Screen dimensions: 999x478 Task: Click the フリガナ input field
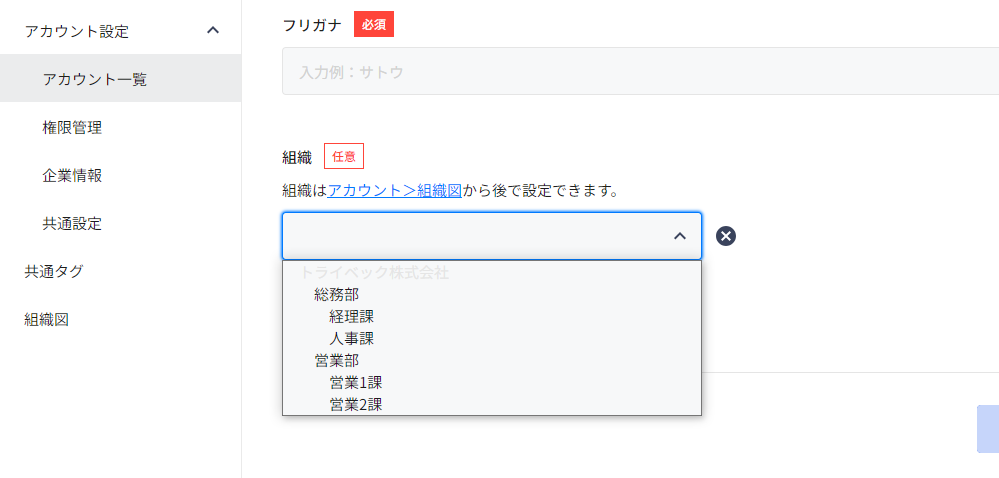point(640,72)
